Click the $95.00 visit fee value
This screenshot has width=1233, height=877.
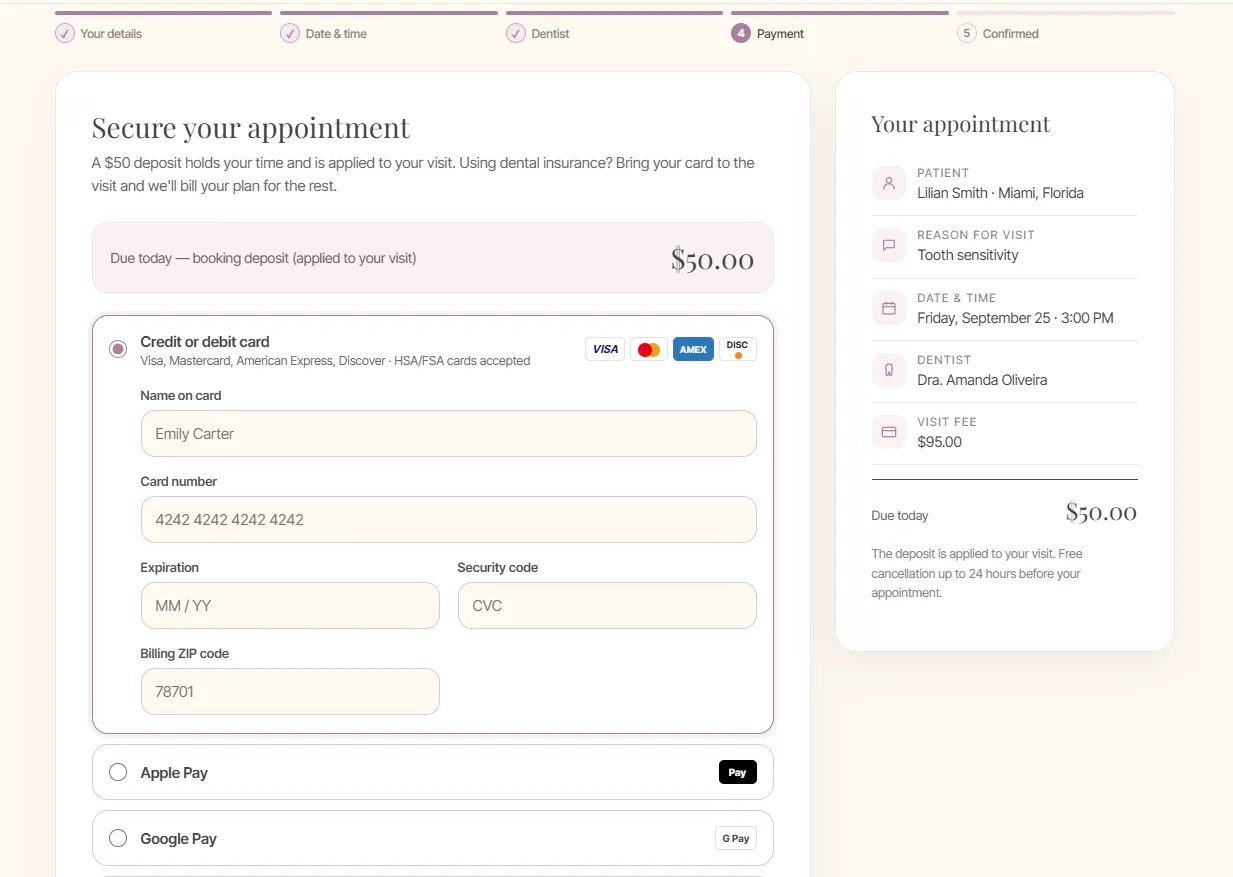(x=939, y=442)
